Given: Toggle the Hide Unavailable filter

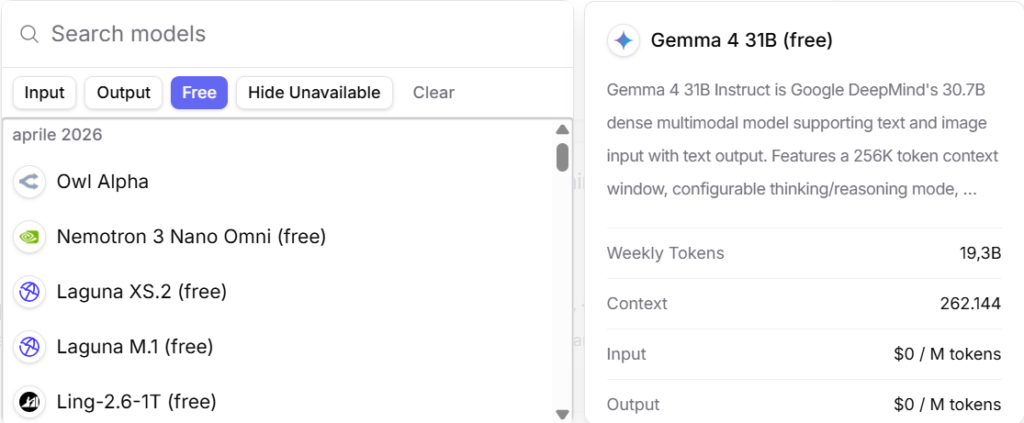Looking at the screenshot, I should 314,93.
